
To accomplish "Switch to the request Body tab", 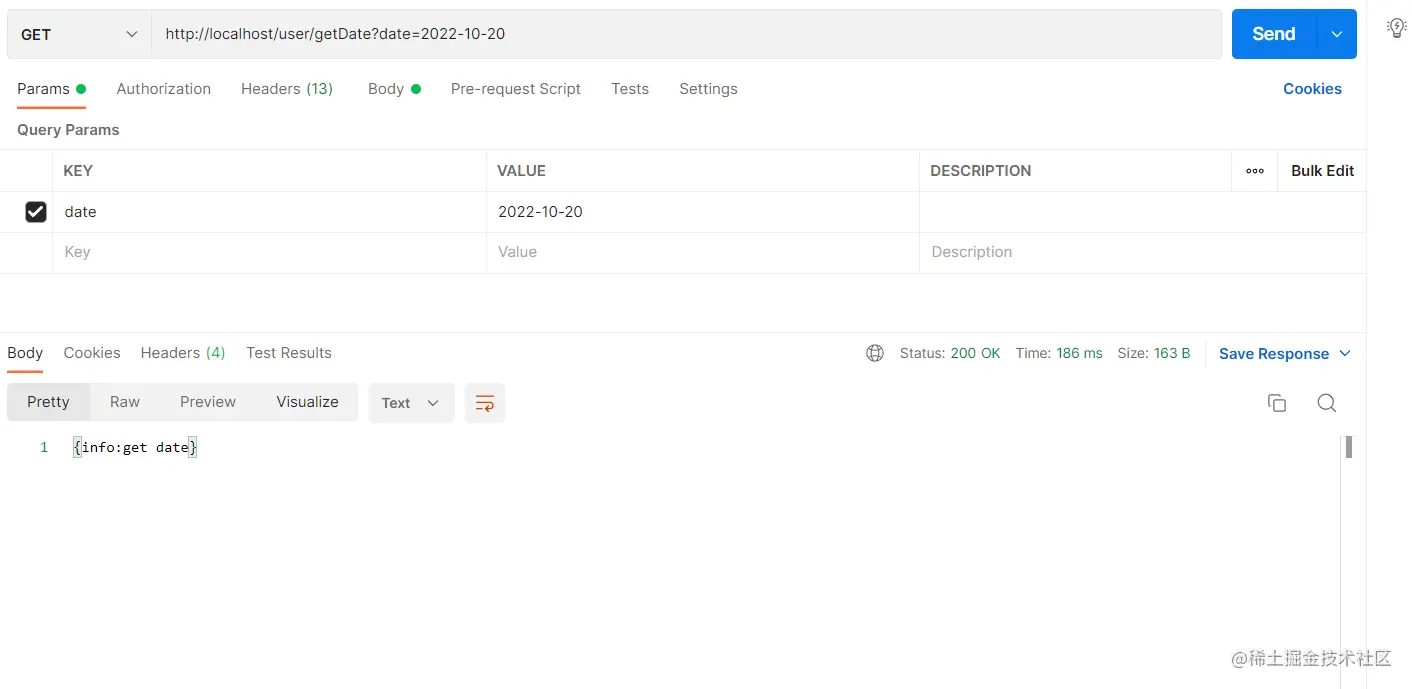I will coord(394,89).
